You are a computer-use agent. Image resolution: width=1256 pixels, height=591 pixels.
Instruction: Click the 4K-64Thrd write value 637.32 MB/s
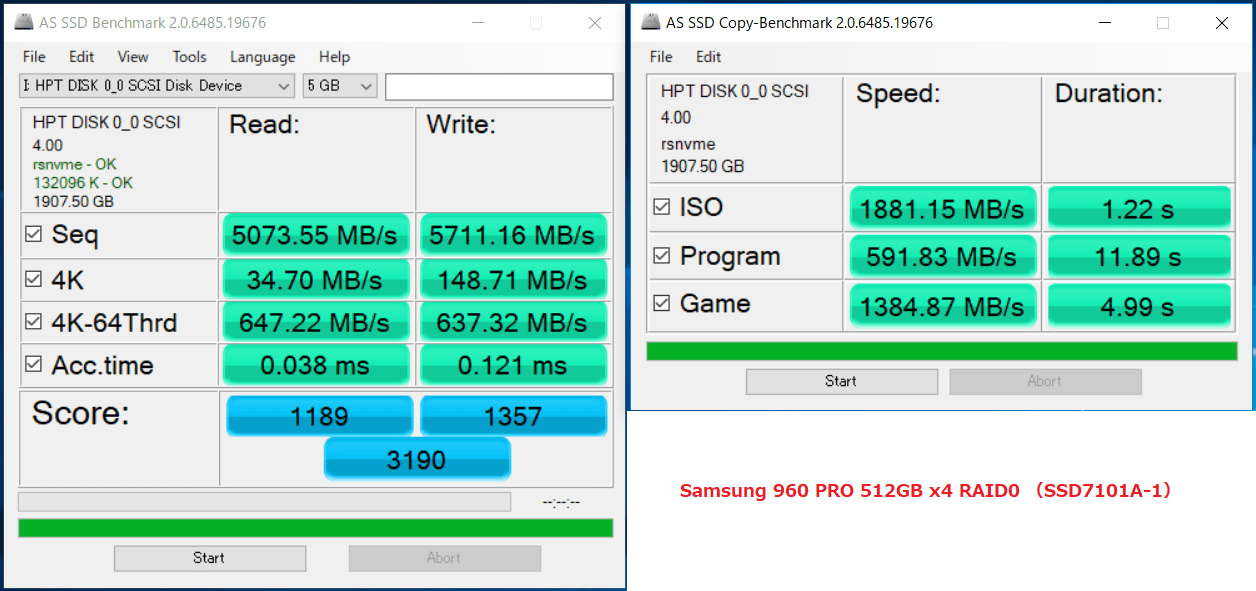coord(512,323)
